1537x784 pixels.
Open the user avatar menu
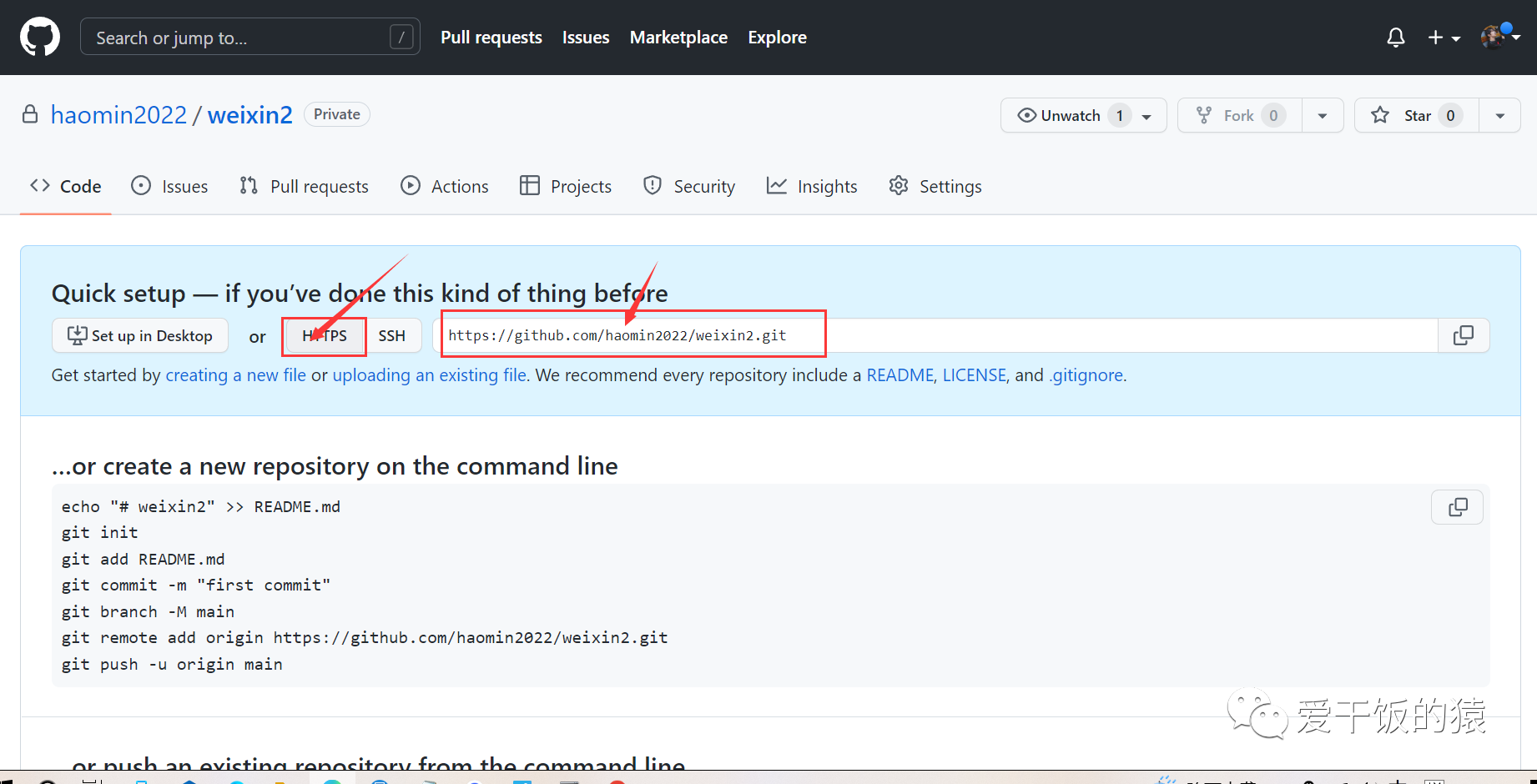(1500, 37)
